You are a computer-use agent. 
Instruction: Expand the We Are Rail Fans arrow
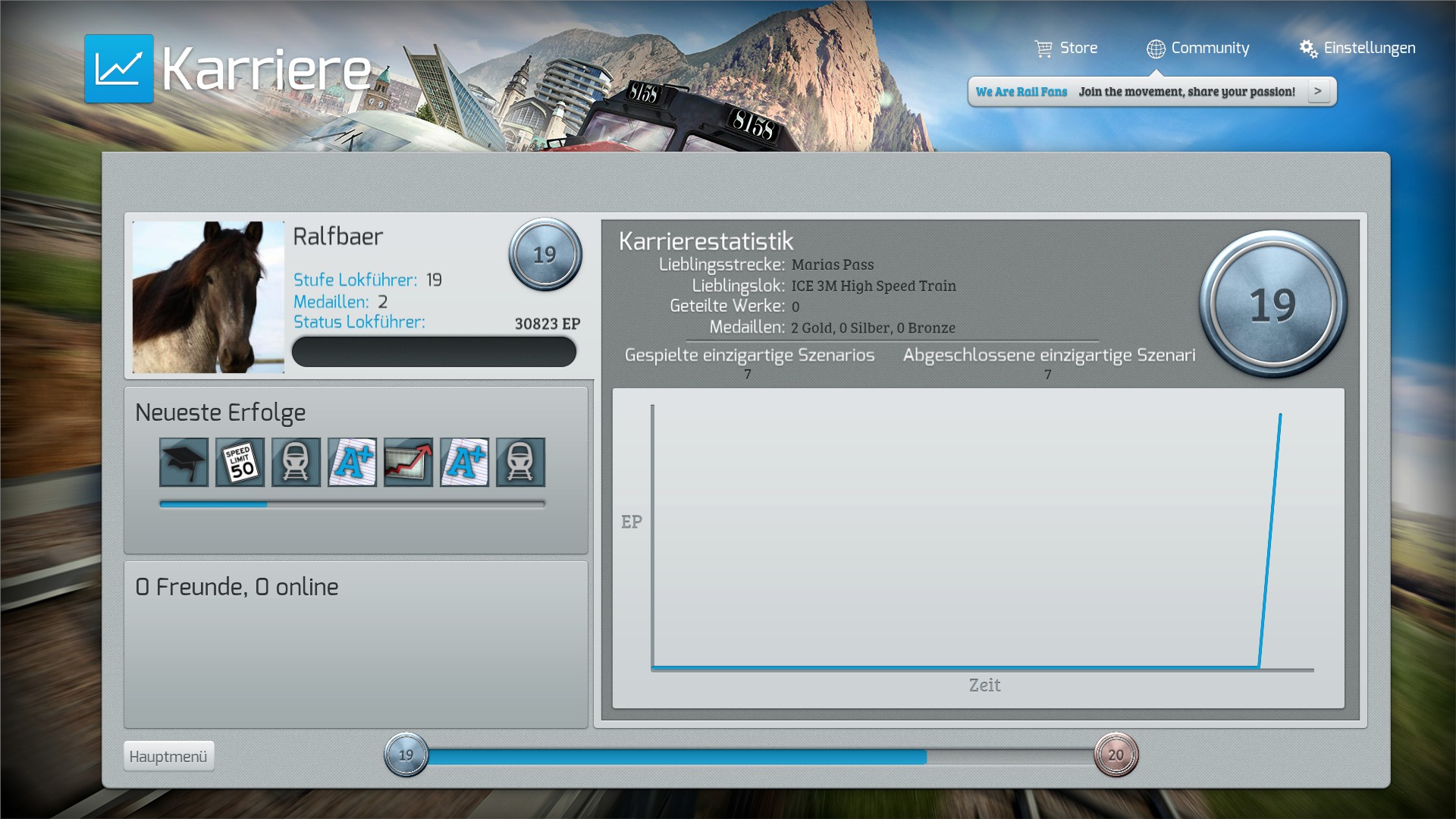pos(1318,91)
